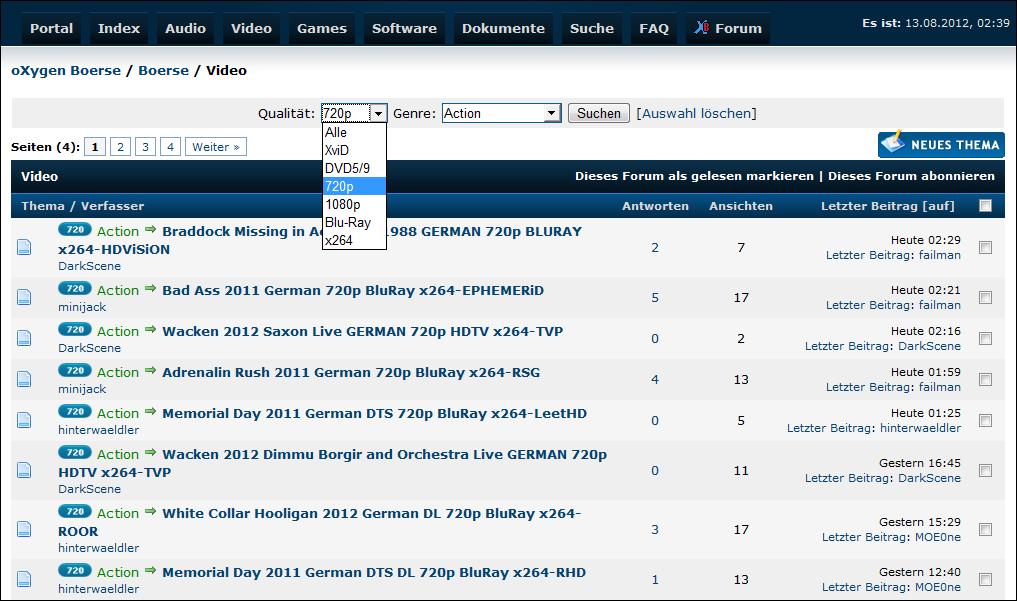Screen dimensions: 1017x601
Task: Open the Genre dropdown showing Action
Action: [x=501, y=114]
